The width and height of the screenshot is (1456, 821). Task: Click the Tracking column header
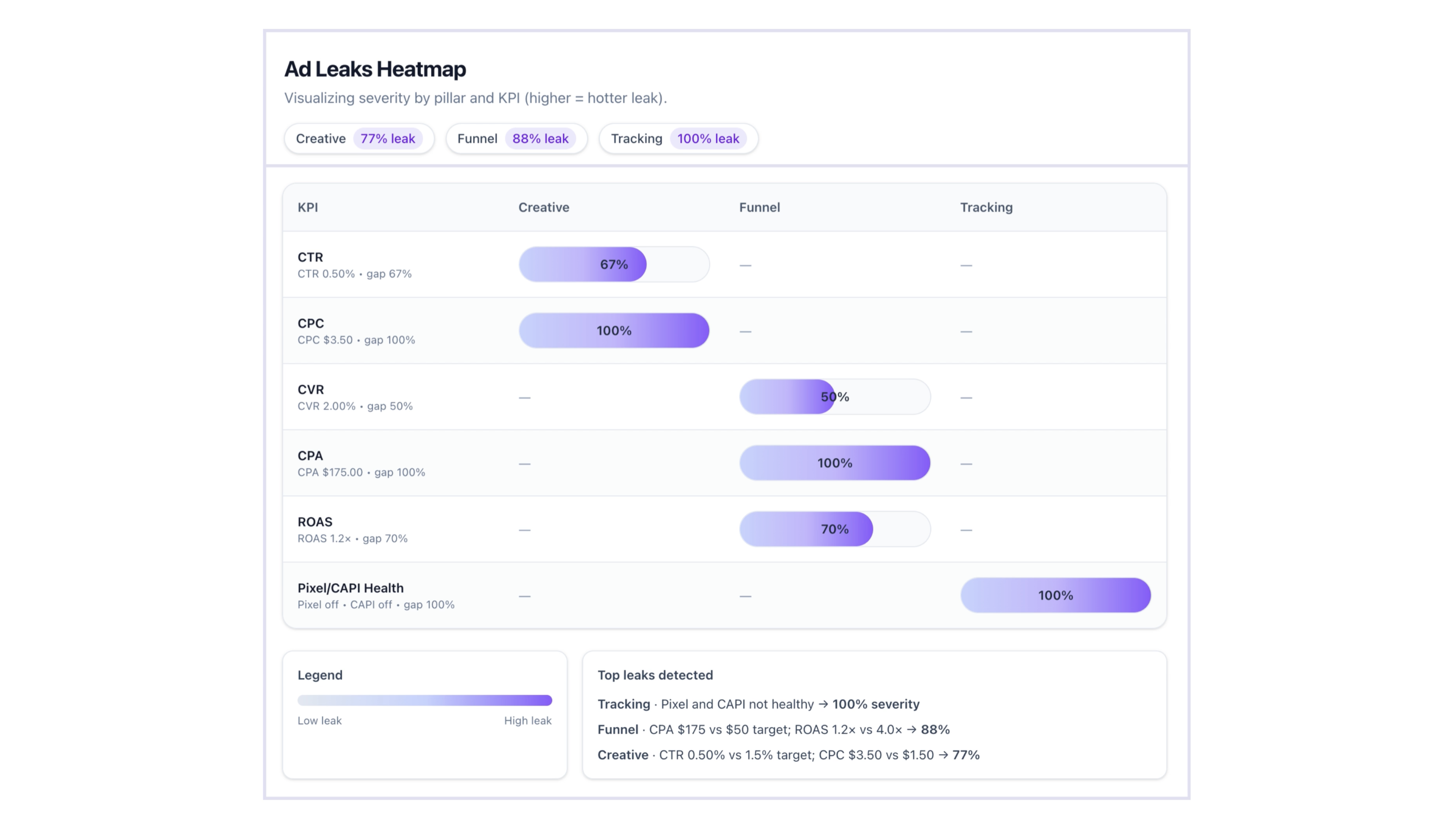coord(986,207)
